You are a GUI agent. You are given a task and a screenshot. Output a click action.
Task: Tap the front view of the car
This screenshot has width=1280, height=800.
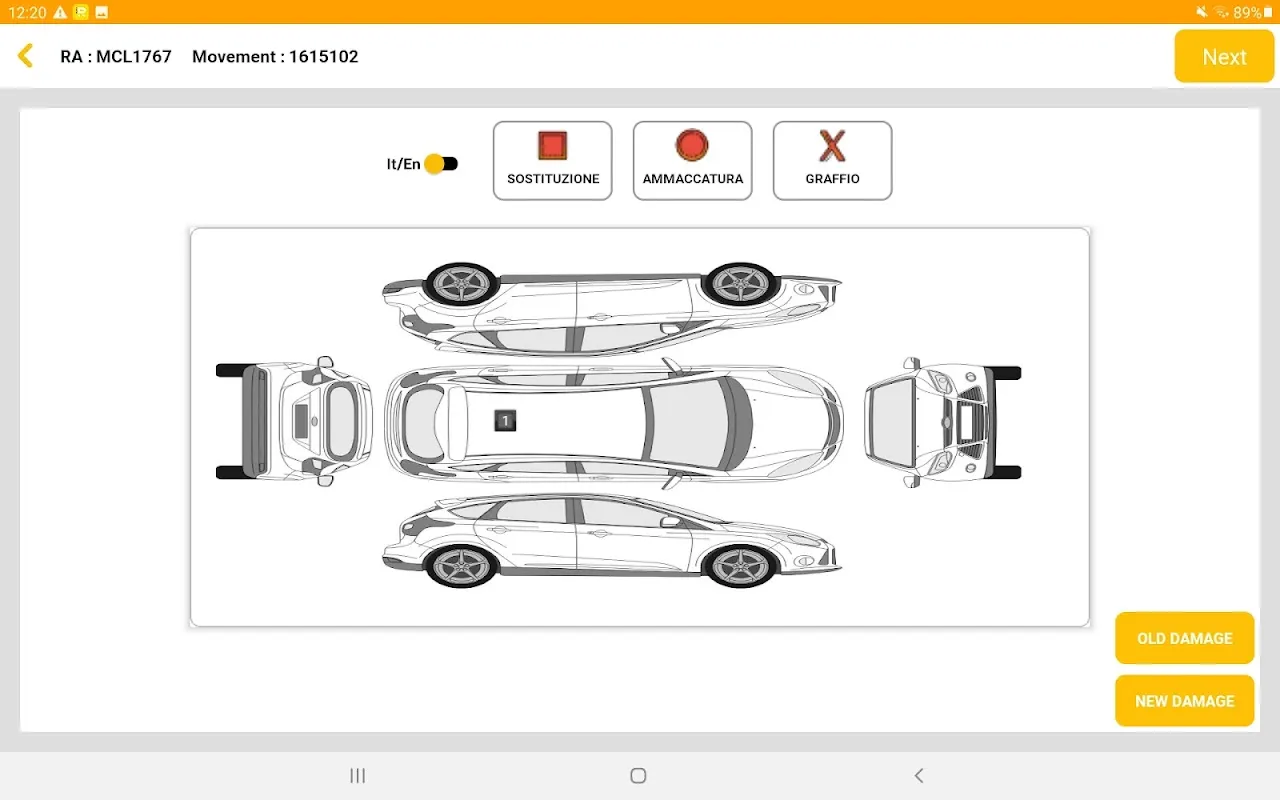[x=945, y=422]
